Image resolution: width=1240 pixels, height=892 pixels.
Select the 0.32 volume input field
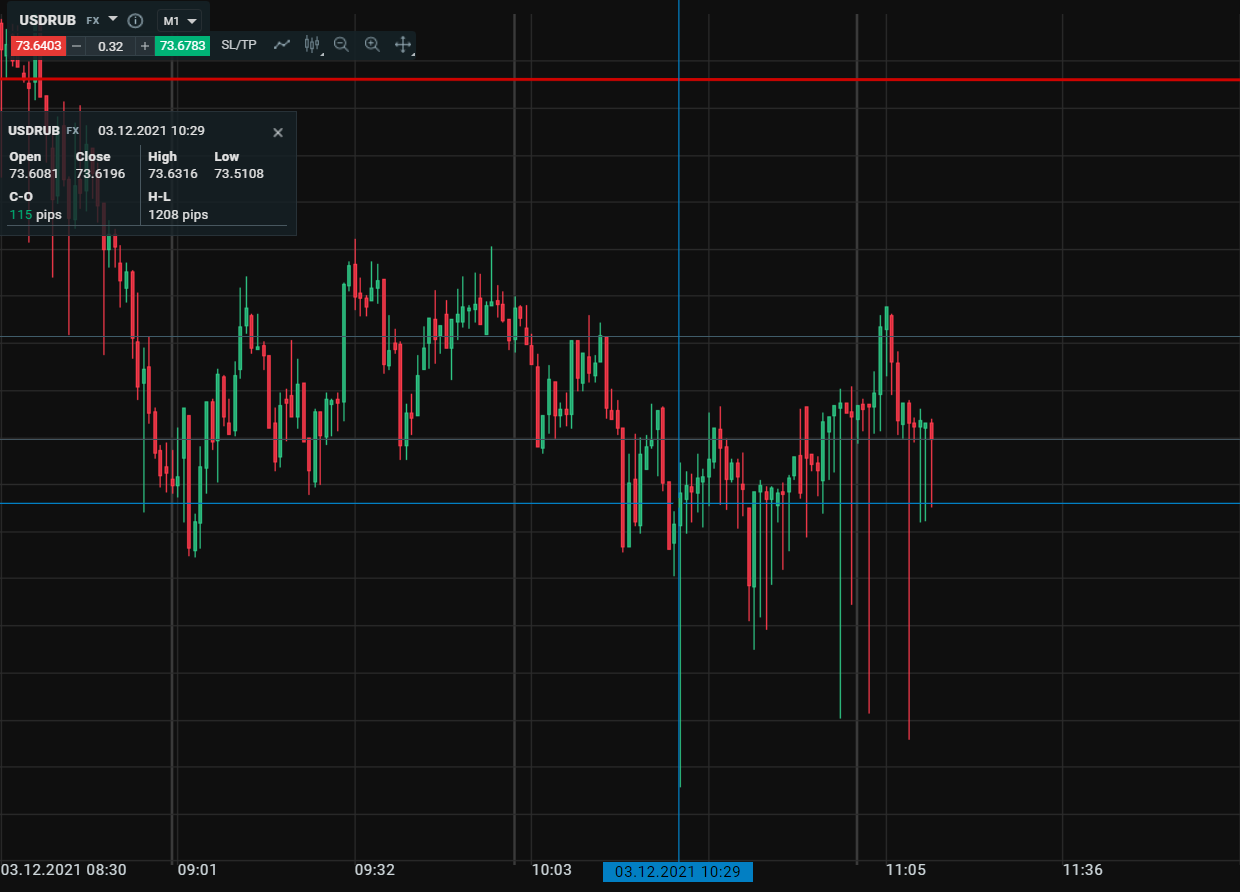tap(110, 46)
